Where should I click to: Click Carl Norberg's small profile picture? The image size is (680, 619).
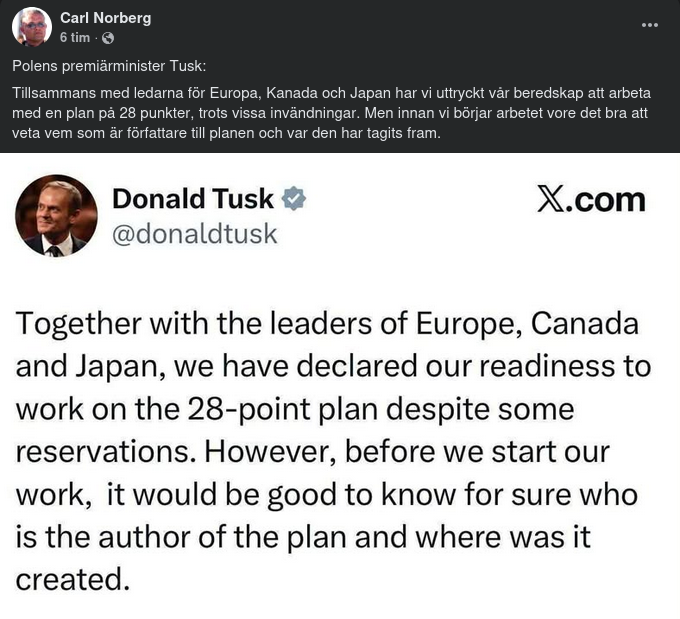tap(32, 27)
